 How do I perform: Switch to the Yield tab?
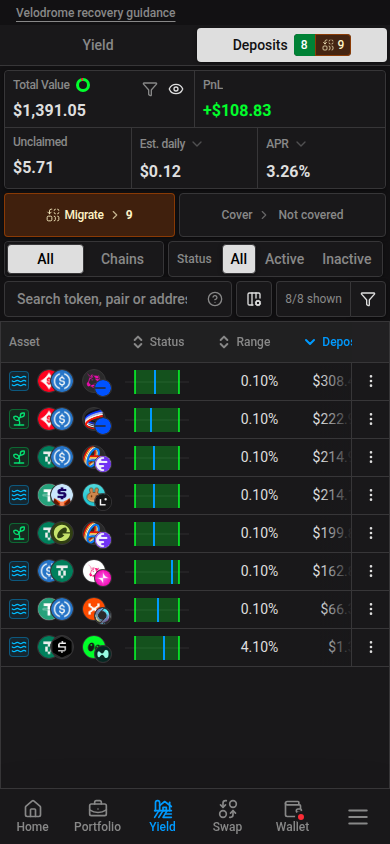98,45
